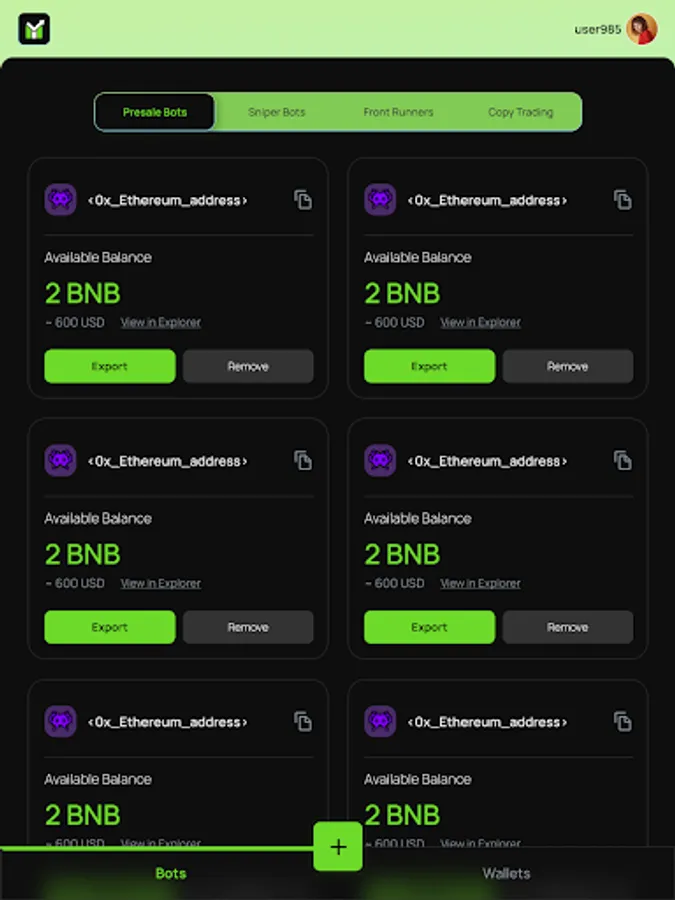
Task: Copy address of the top-left bot card
Action: point(303,200)
